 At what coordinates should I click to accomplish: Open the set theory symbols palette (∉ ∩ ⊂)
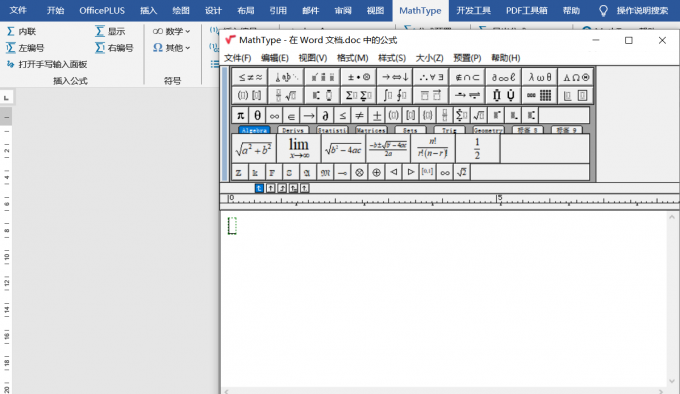[x=467, y=77]
